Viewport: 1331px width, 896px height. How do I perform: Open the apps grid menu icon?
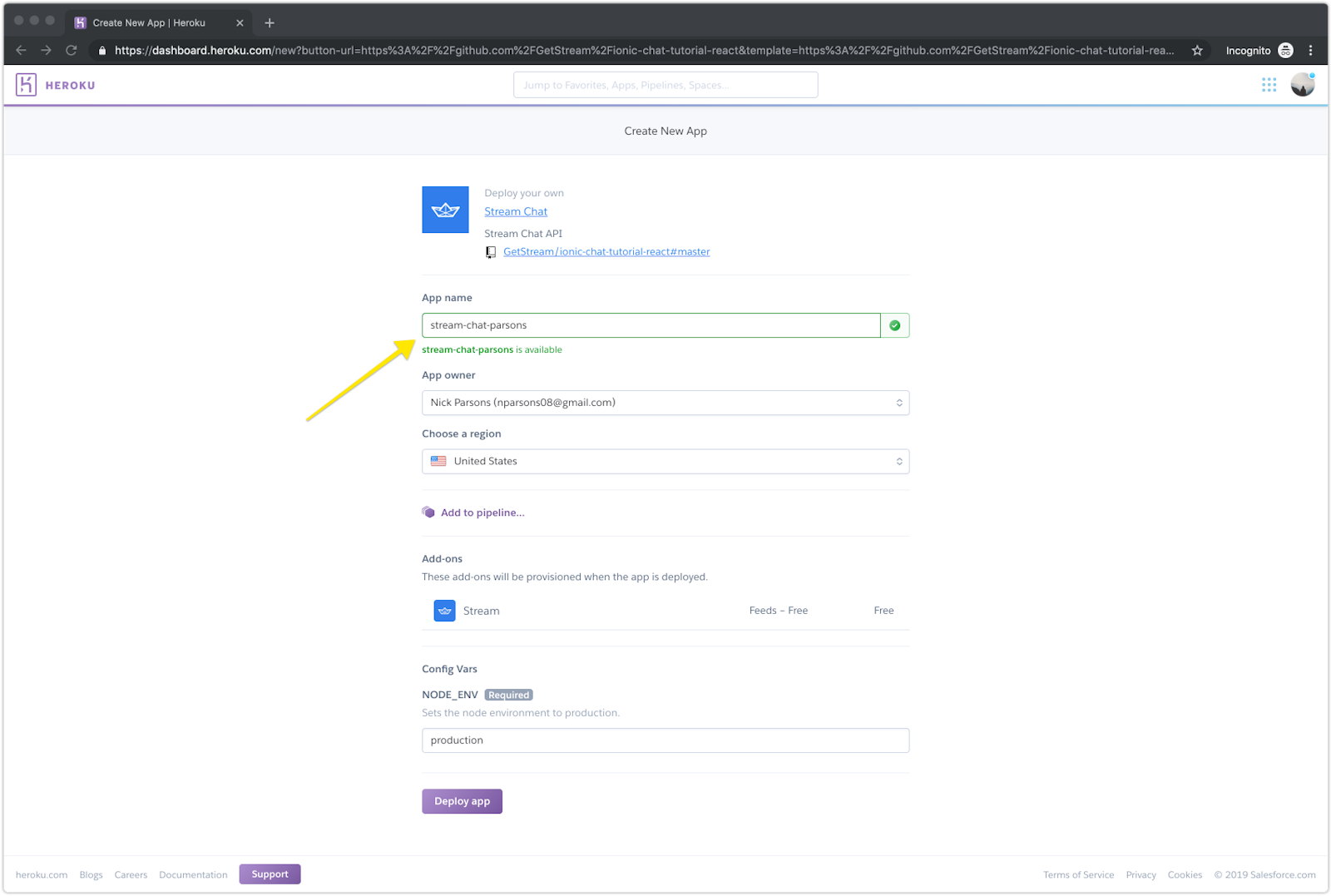[1269, 85]
